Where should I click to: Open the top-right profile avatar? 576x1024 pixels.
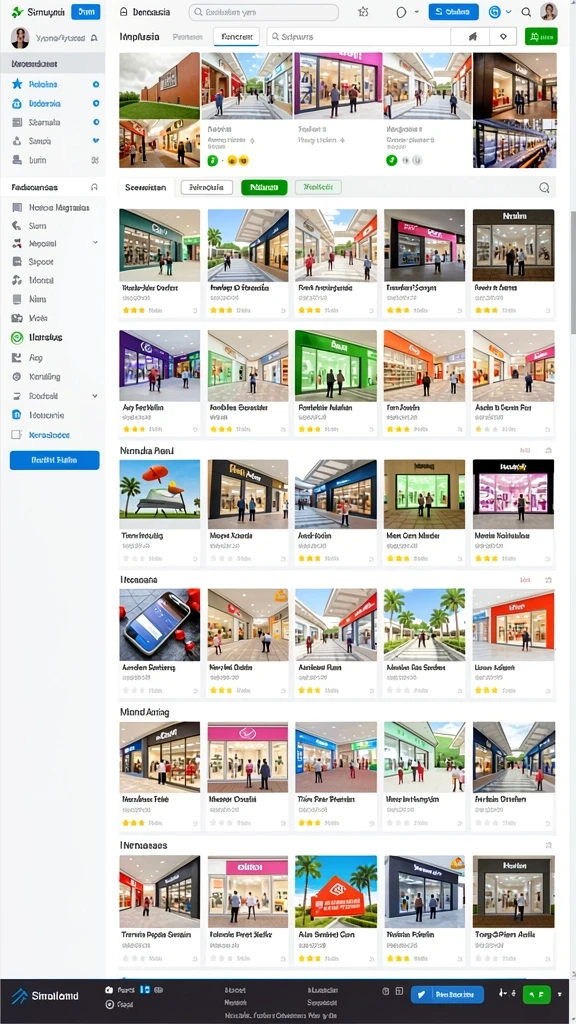point(549,12)
